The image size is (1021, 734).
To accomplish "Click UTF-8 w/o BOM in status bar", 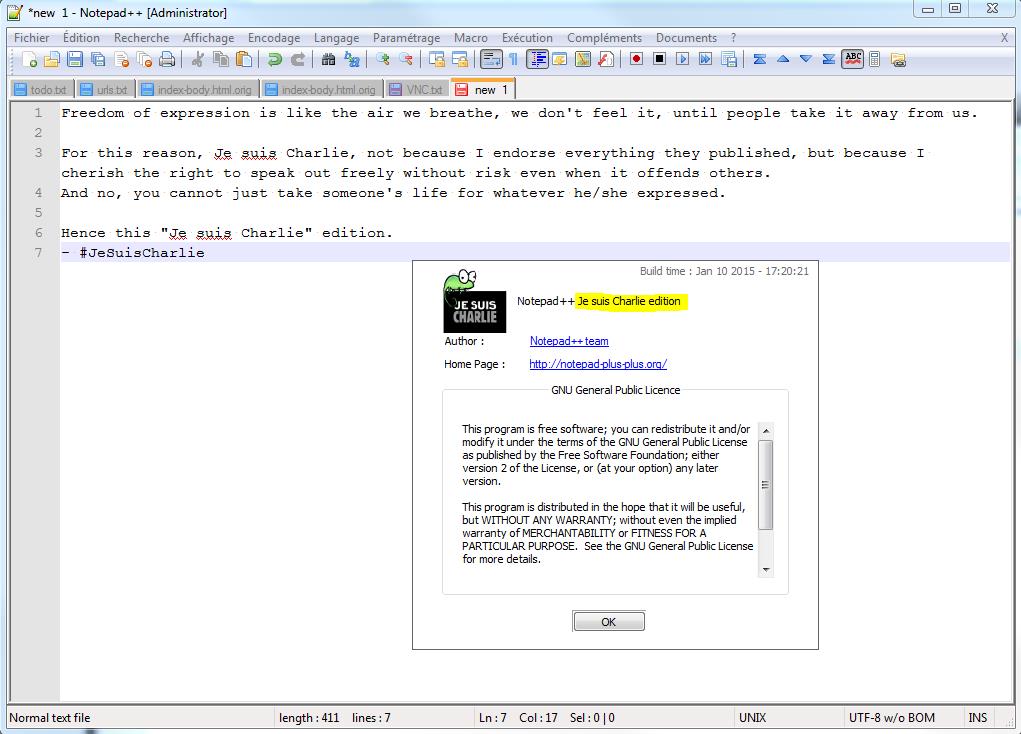I will 891,718.
